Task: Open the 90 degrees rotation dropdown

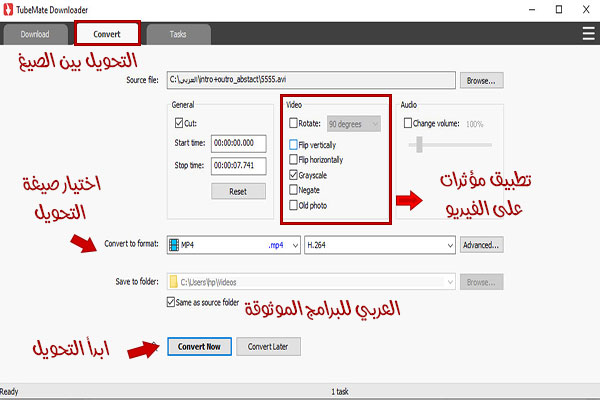Action: point(354,124)
